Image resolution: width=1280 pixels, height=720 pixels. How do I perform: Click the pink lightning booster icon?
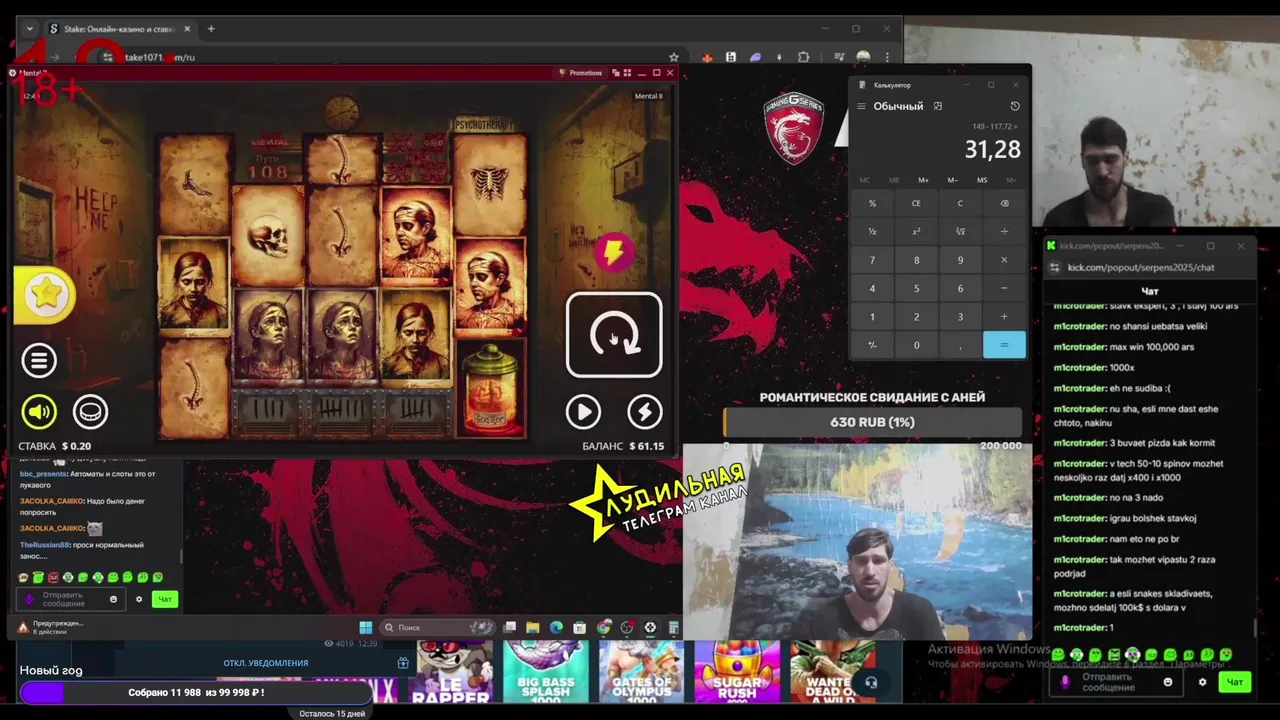point(613,252)
